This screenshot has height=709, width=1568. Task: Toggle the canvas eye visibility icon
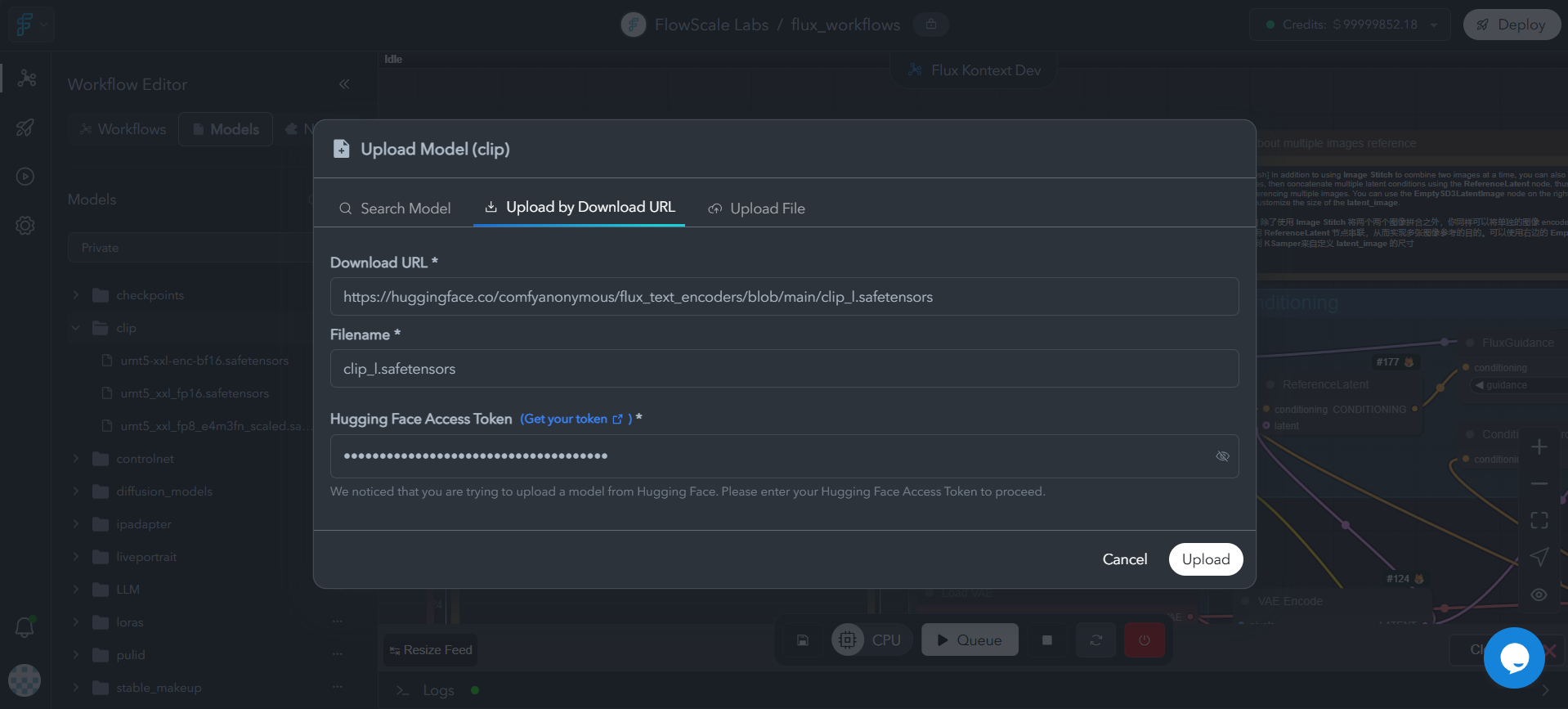point(1539,595)
